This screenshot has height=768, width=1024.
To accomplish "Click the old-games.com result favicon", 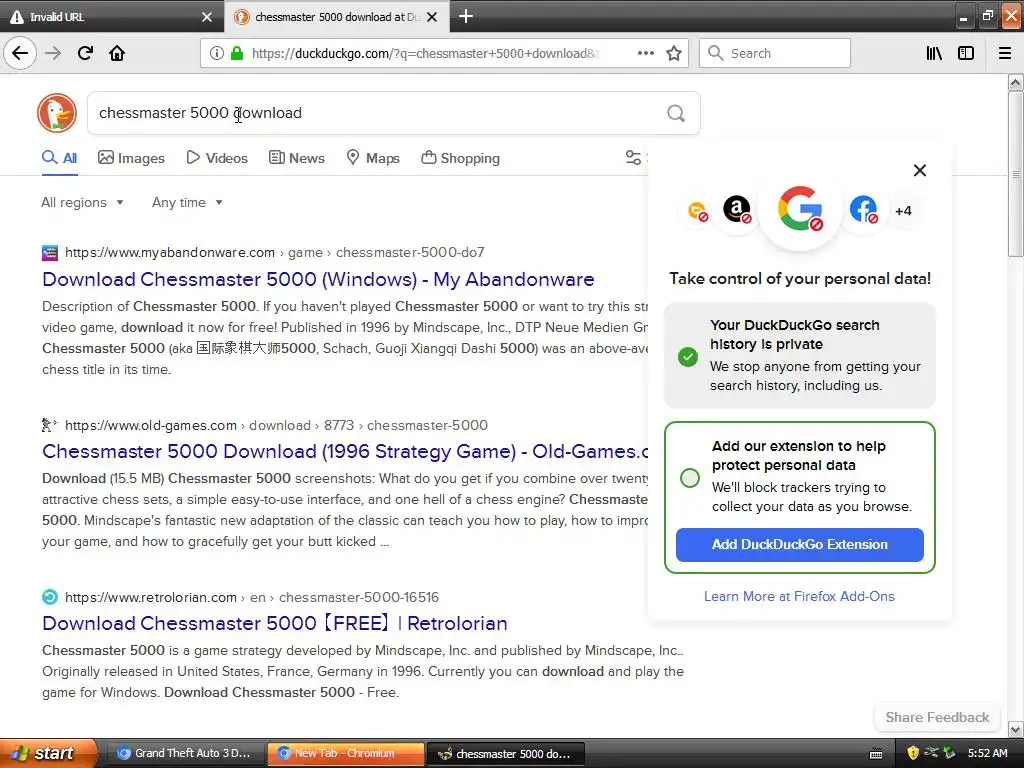I will 50,425.
